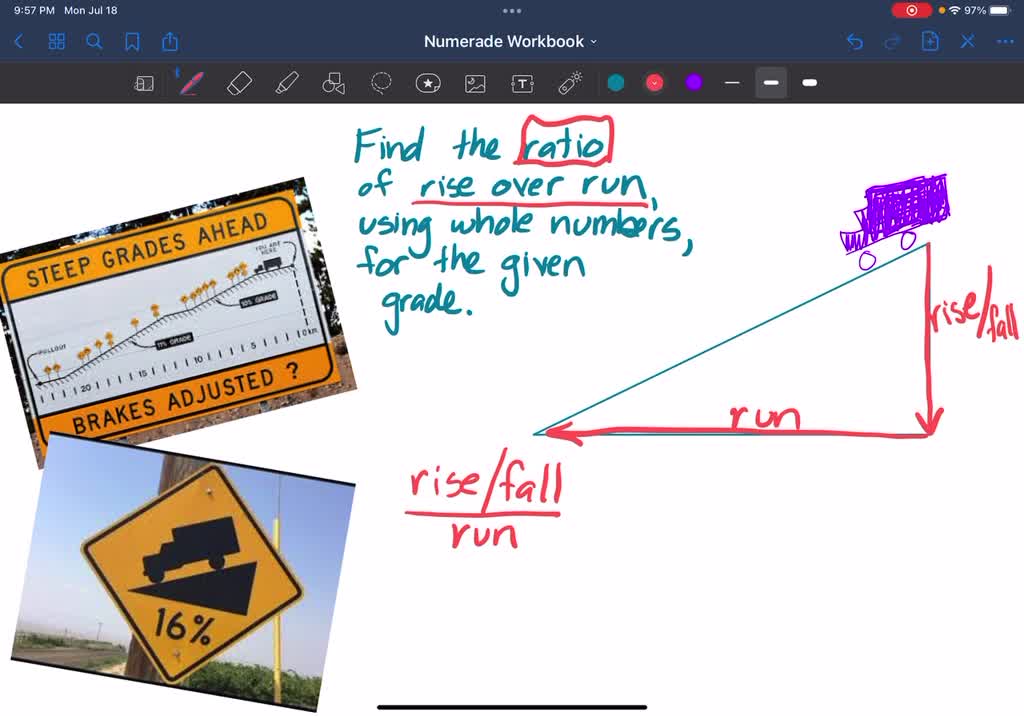Toggle the thick stroke width option
The height and width of the screenshot is (716, 1024).
[x=810, y=83]
